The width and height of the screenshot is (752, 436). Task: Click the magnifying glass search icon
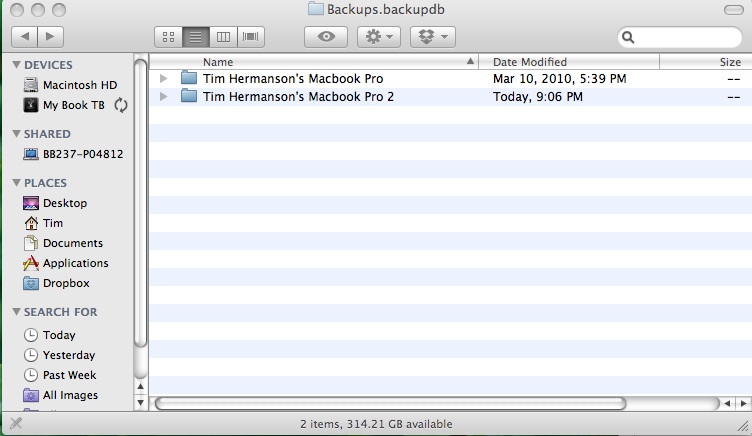pyautogui.click(x=628, y=37)
